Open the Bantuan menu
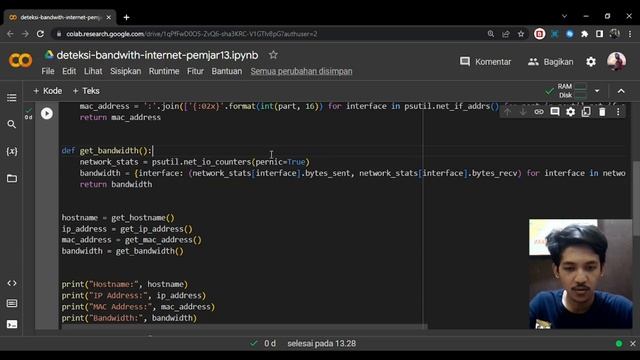Image resolution: width=640 pixels, height=360 pixels. [x=227, y=71]
